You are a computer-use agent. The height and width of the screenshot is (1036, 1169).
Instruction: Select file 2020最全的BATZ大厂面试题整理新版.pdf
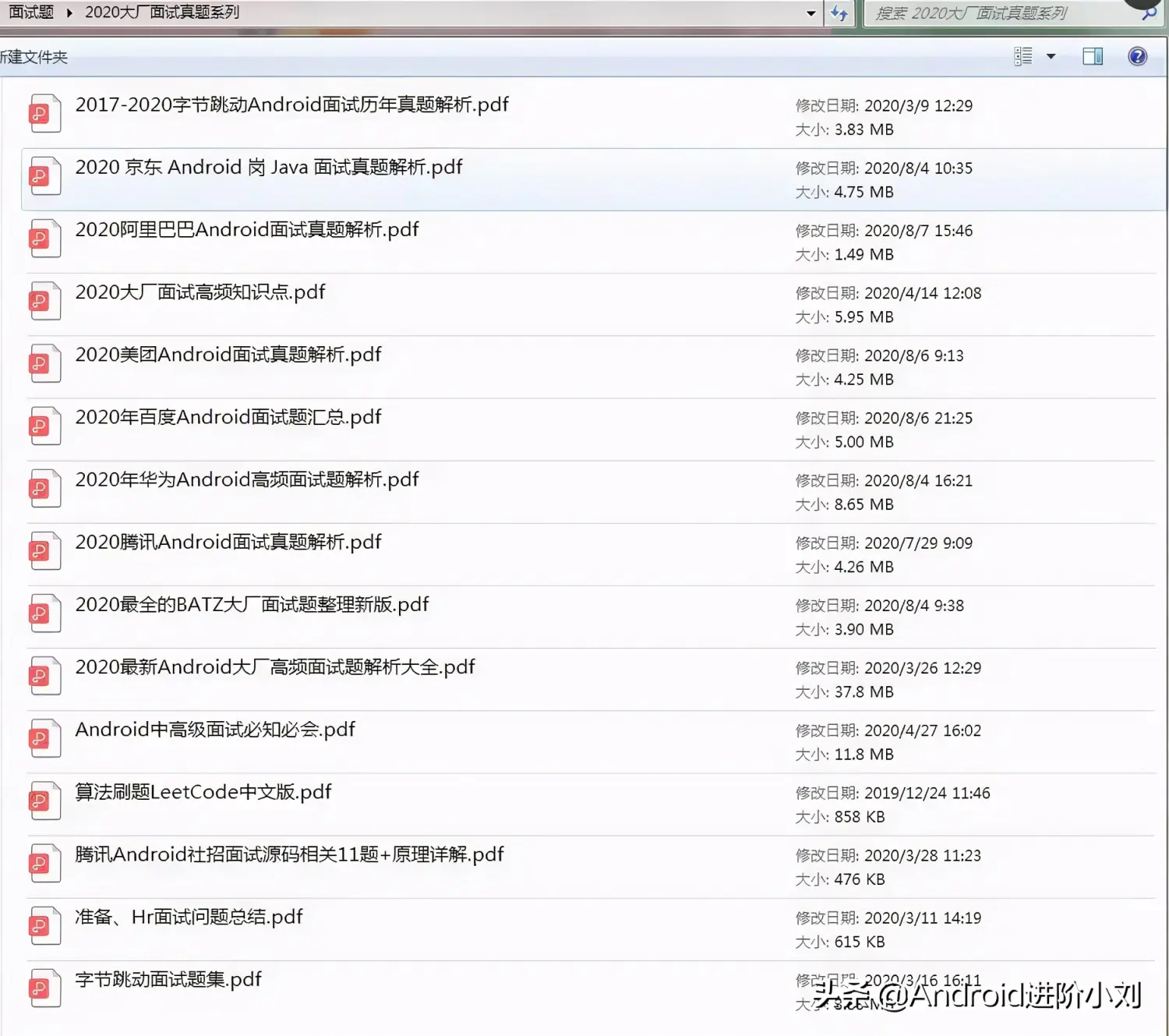tap(252, 604)
